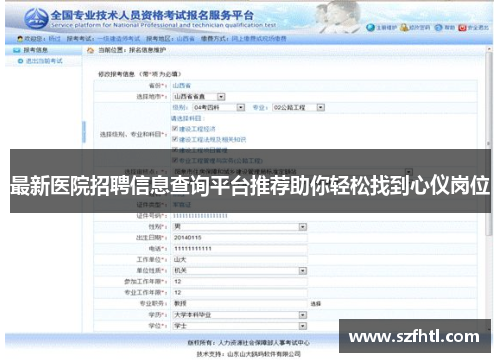Select 退出当前考试 in the sidebar

(44, 61)
